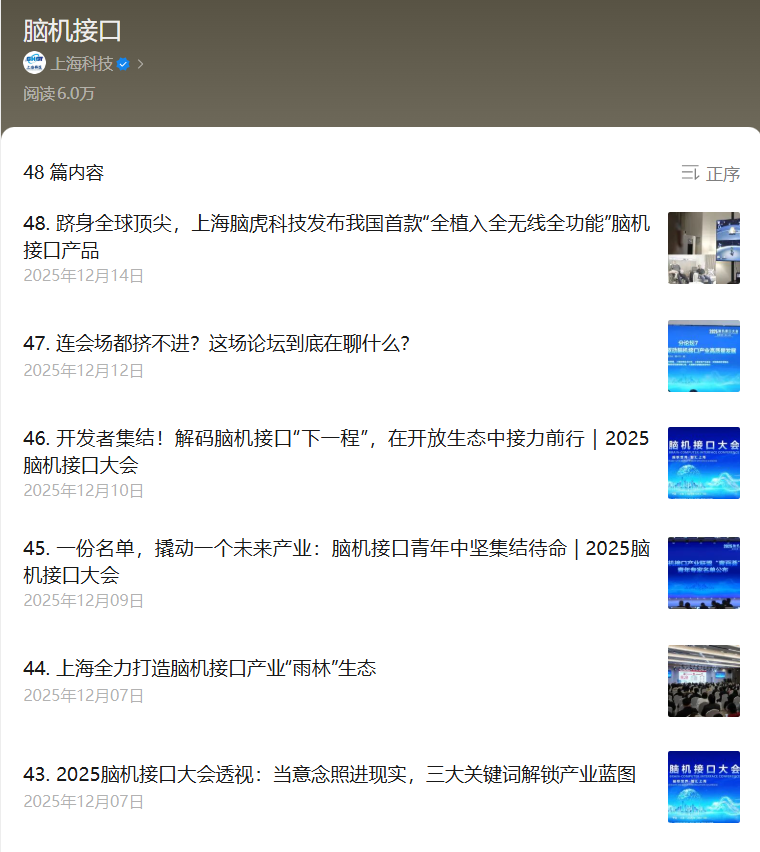Open article 46 开发者集结 title
Image resolution: width=760 pixels, height=852 pixels.
336,451
